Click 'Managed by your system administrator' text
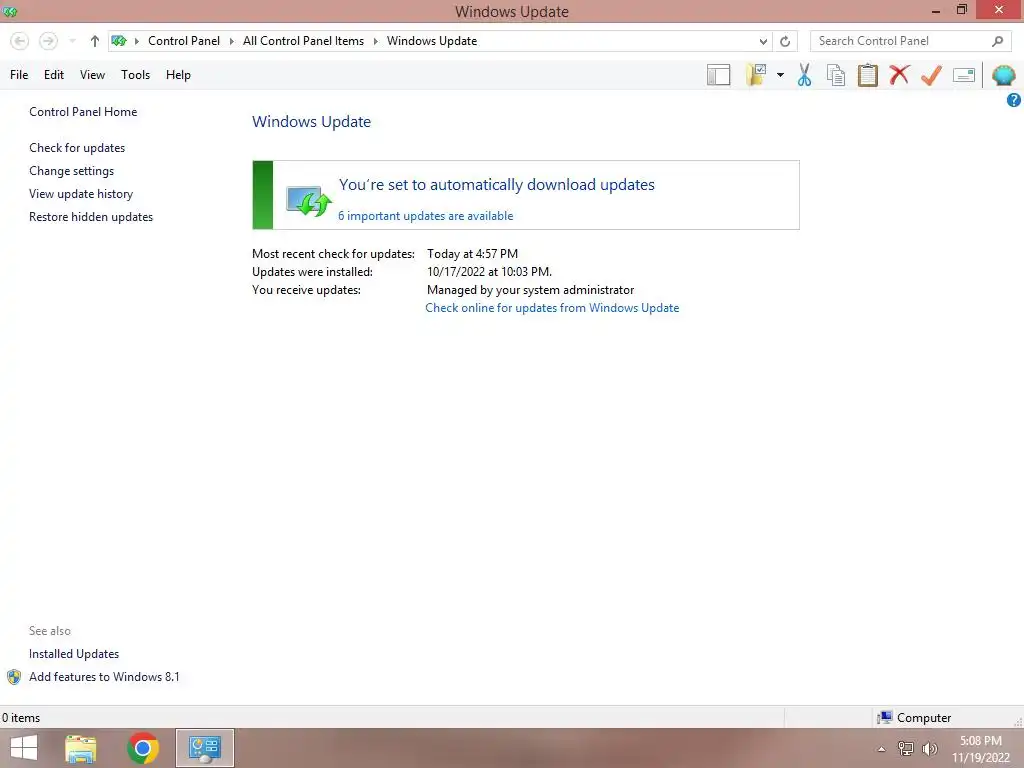Screen dimensions: 1024x768 pos(530,290)
